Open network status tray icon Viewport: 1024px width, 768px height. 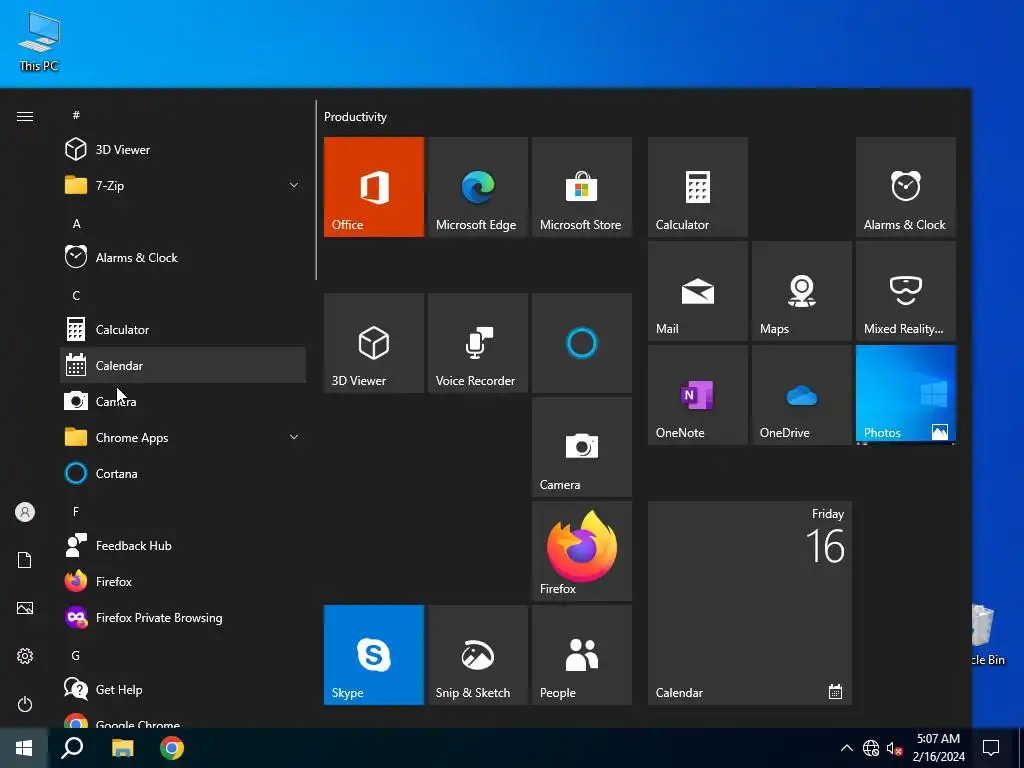pyautogui.click(x=871, y=748)
